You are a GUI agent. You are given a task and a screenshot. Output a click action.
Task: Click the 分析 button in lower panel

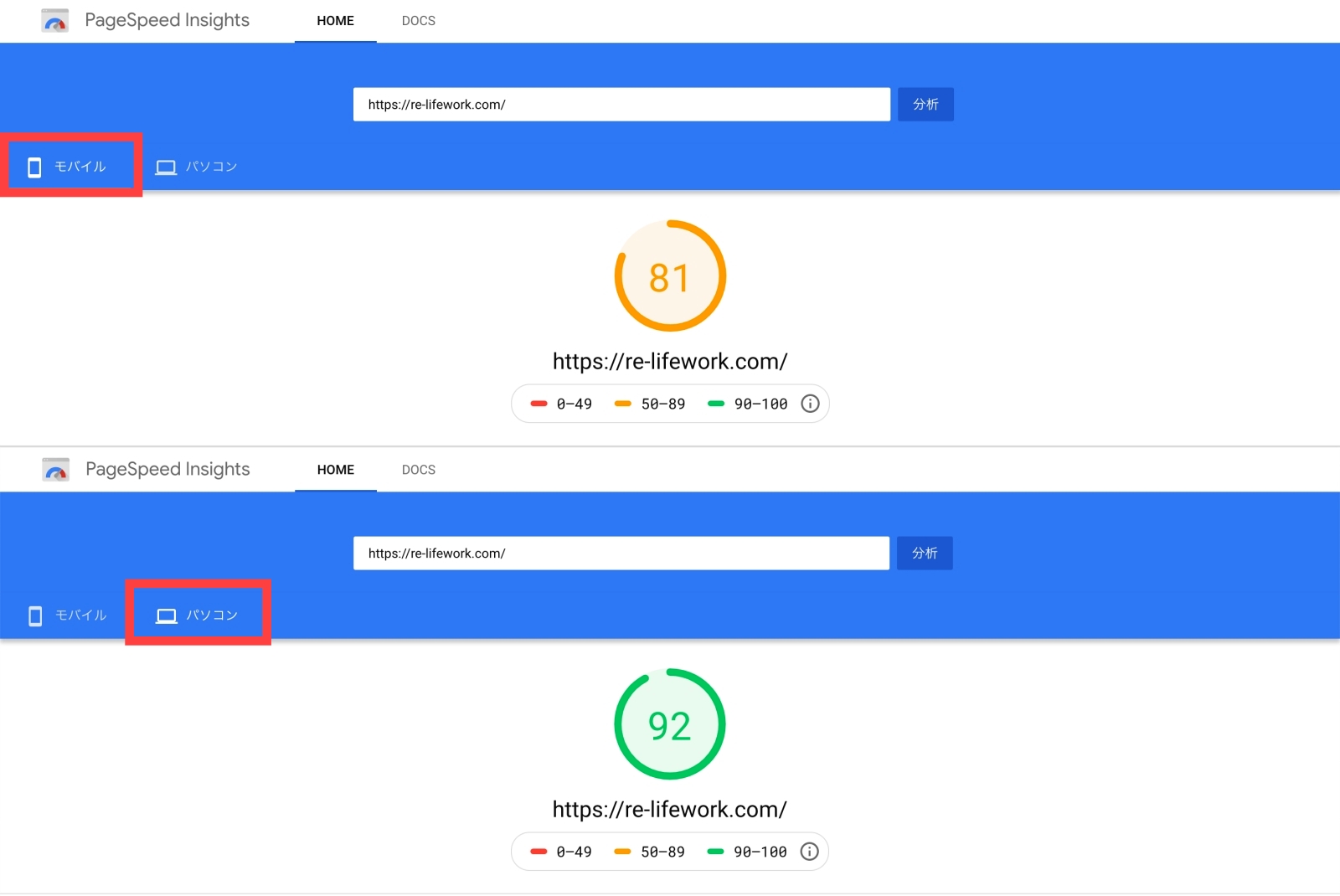point(925,554)
